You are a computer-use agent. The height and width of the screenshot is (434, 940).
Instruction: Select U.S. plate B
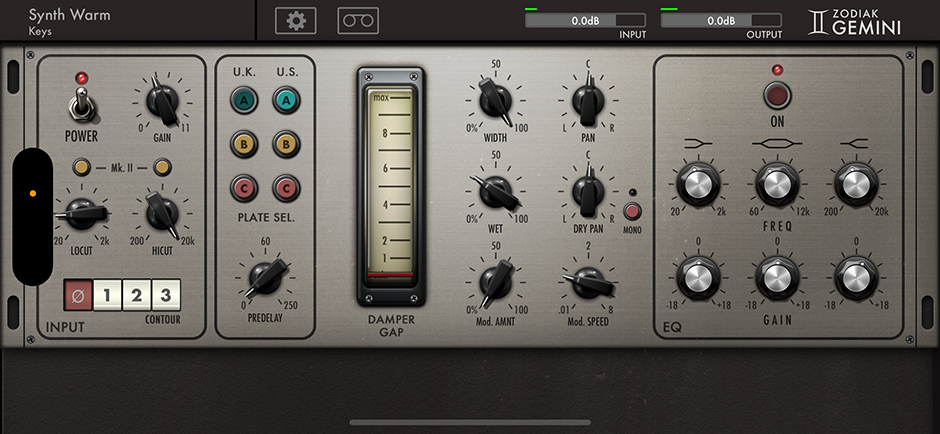286,143
